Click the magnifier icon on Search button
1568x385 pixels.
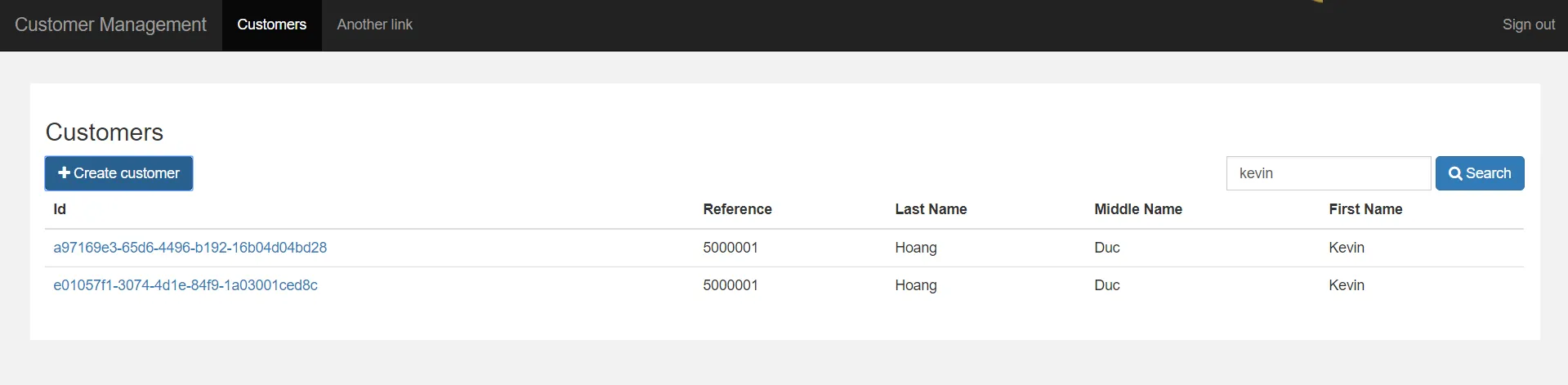coord(1455,173)
